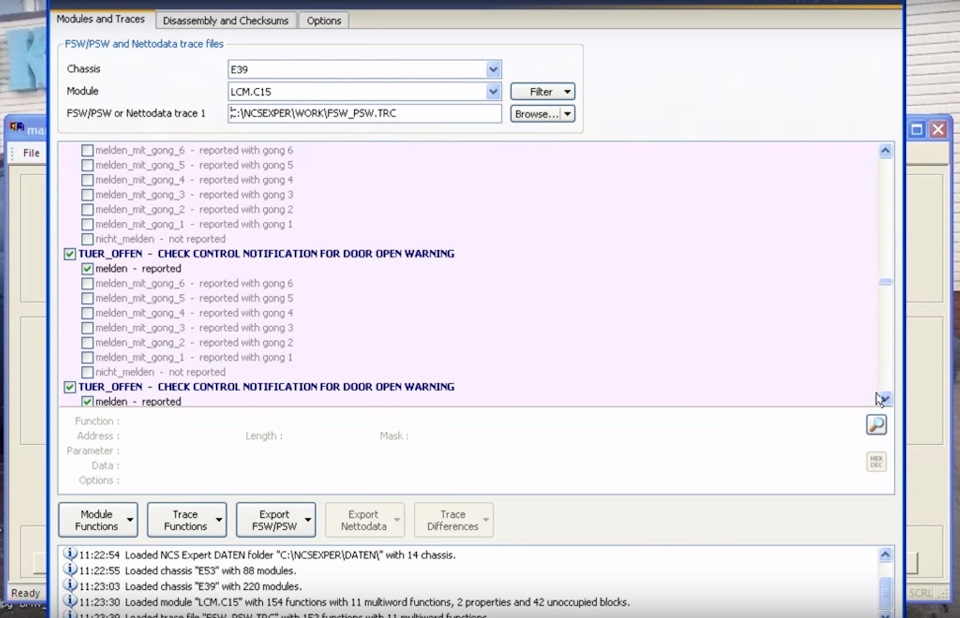Open the Module Functions dropdown arrow

coord(130,520)
